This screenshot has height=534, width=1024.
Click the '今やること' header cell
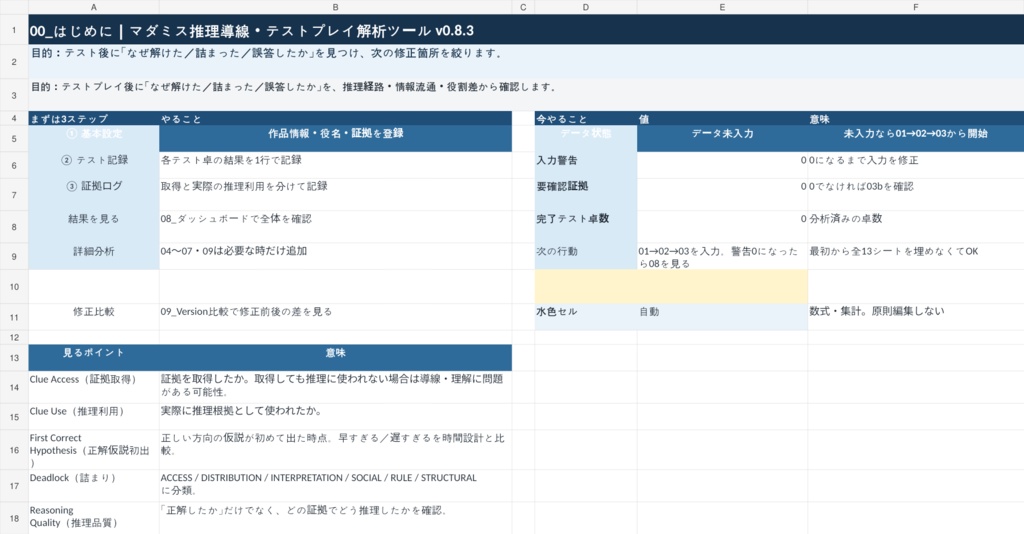point(586,118)
